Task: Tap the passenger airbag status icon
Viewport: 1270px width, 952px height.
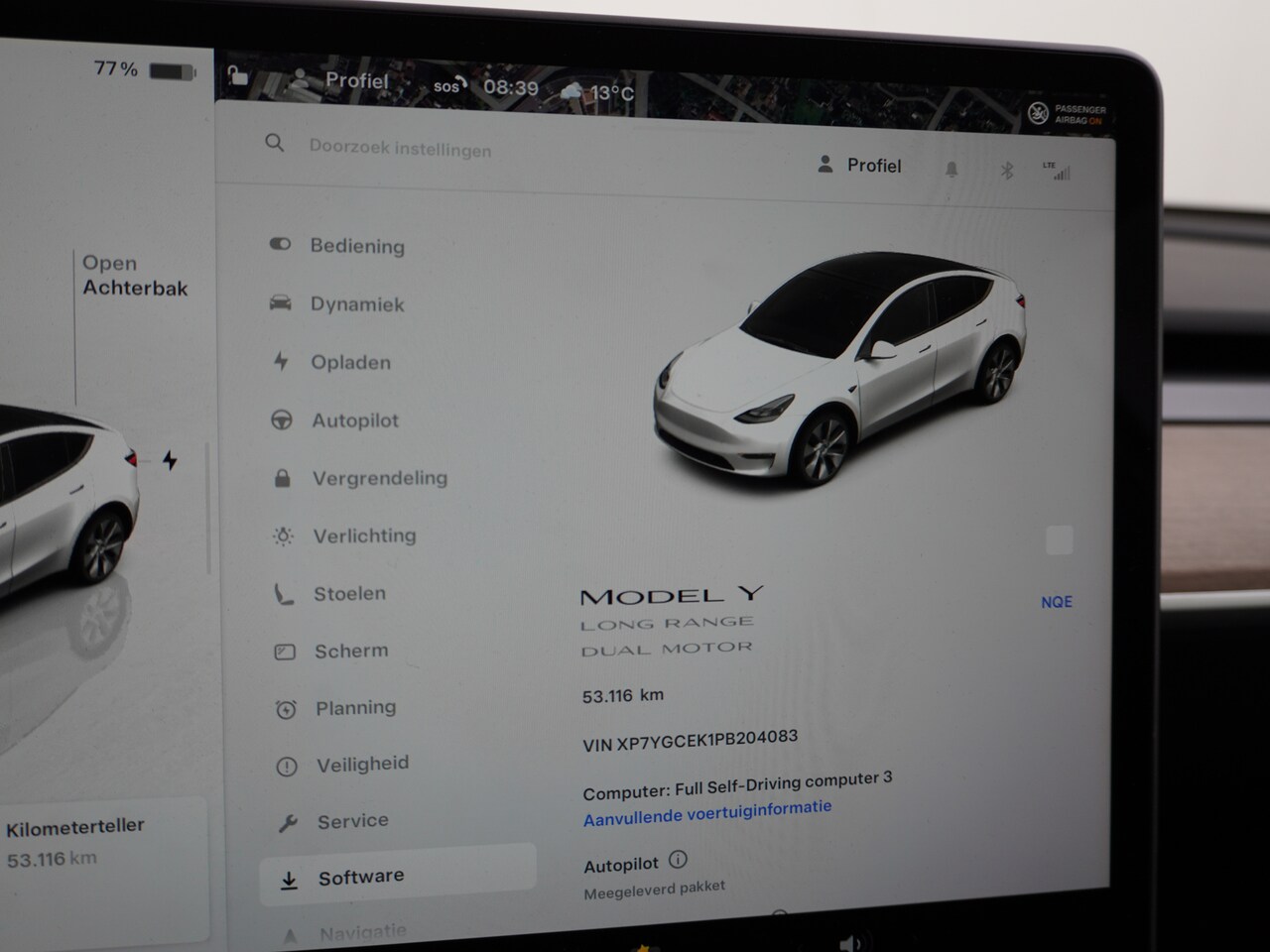Action: click(x=1068, y=114)
